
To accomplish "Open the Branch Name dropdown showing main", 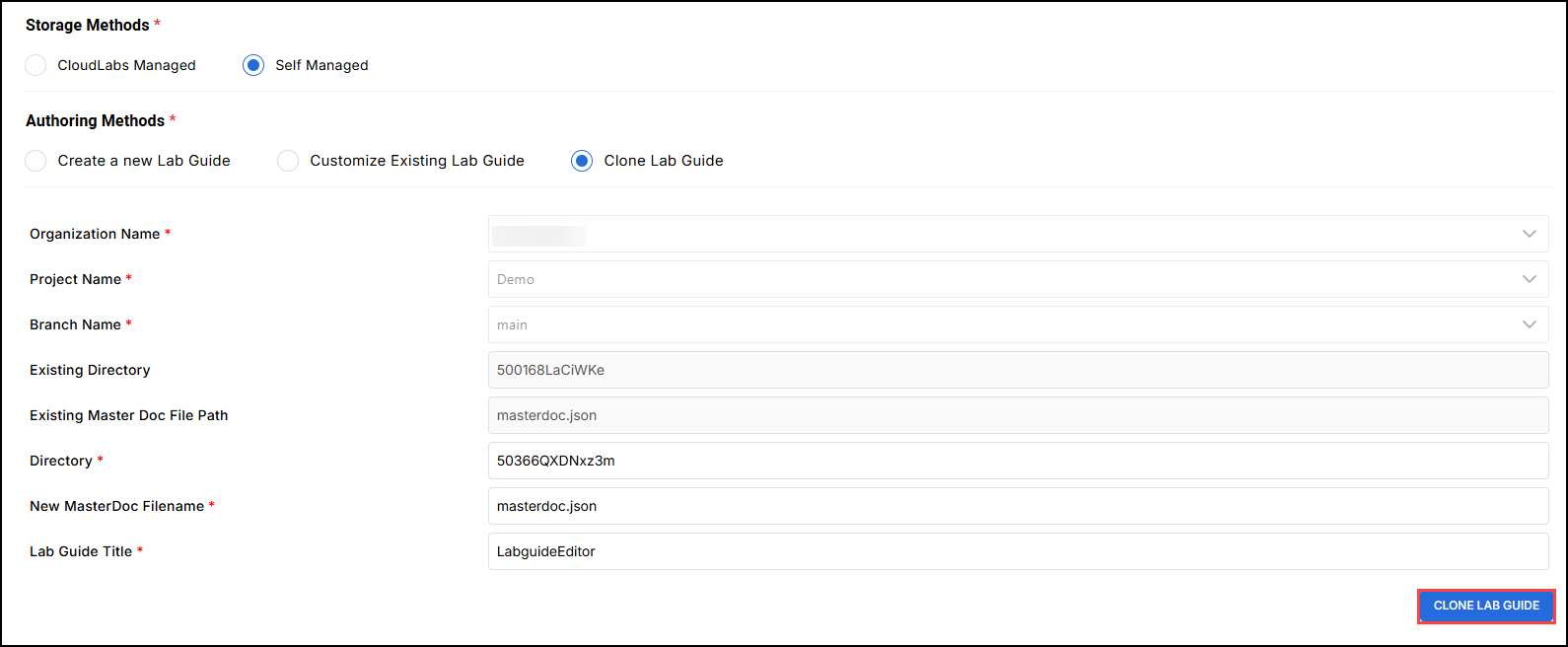I will pos(1018,324).
